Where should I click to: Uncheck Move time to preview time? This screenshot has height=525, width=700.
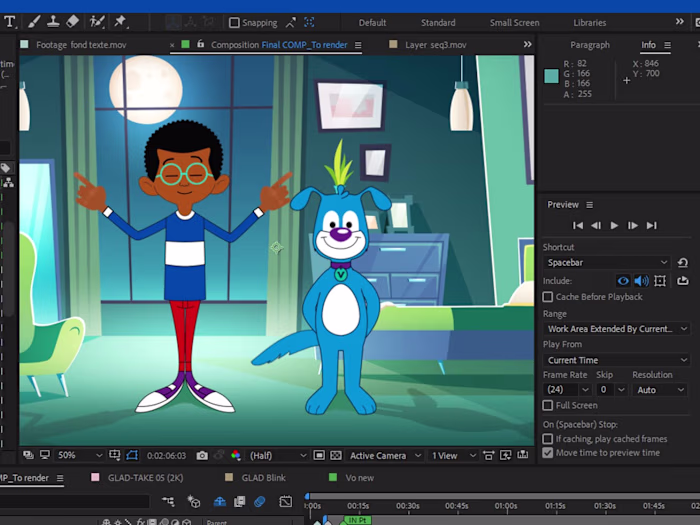[x=548, y=453]
